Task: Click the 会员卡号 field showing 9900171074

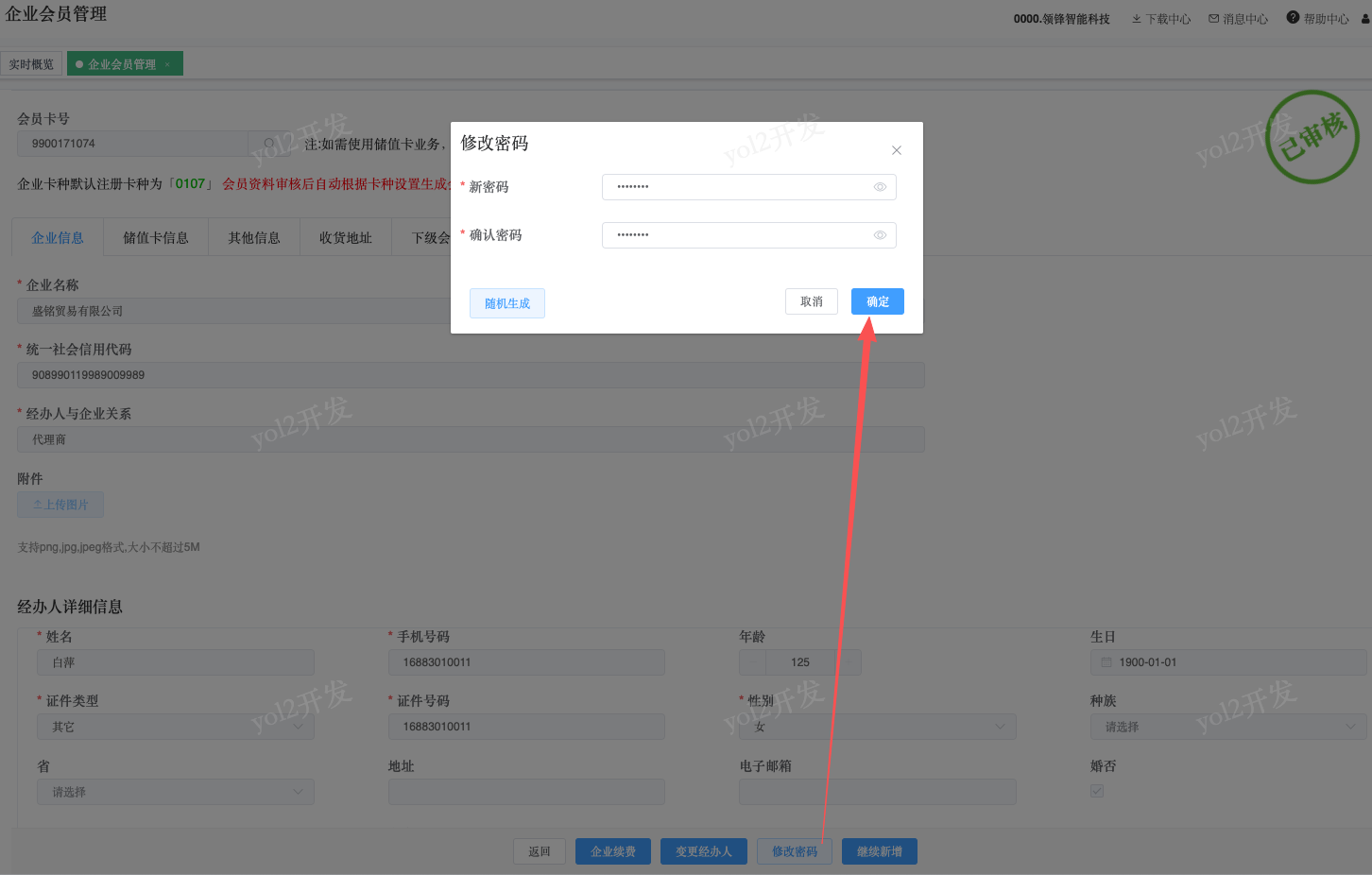Action: [x=133, y=144]
